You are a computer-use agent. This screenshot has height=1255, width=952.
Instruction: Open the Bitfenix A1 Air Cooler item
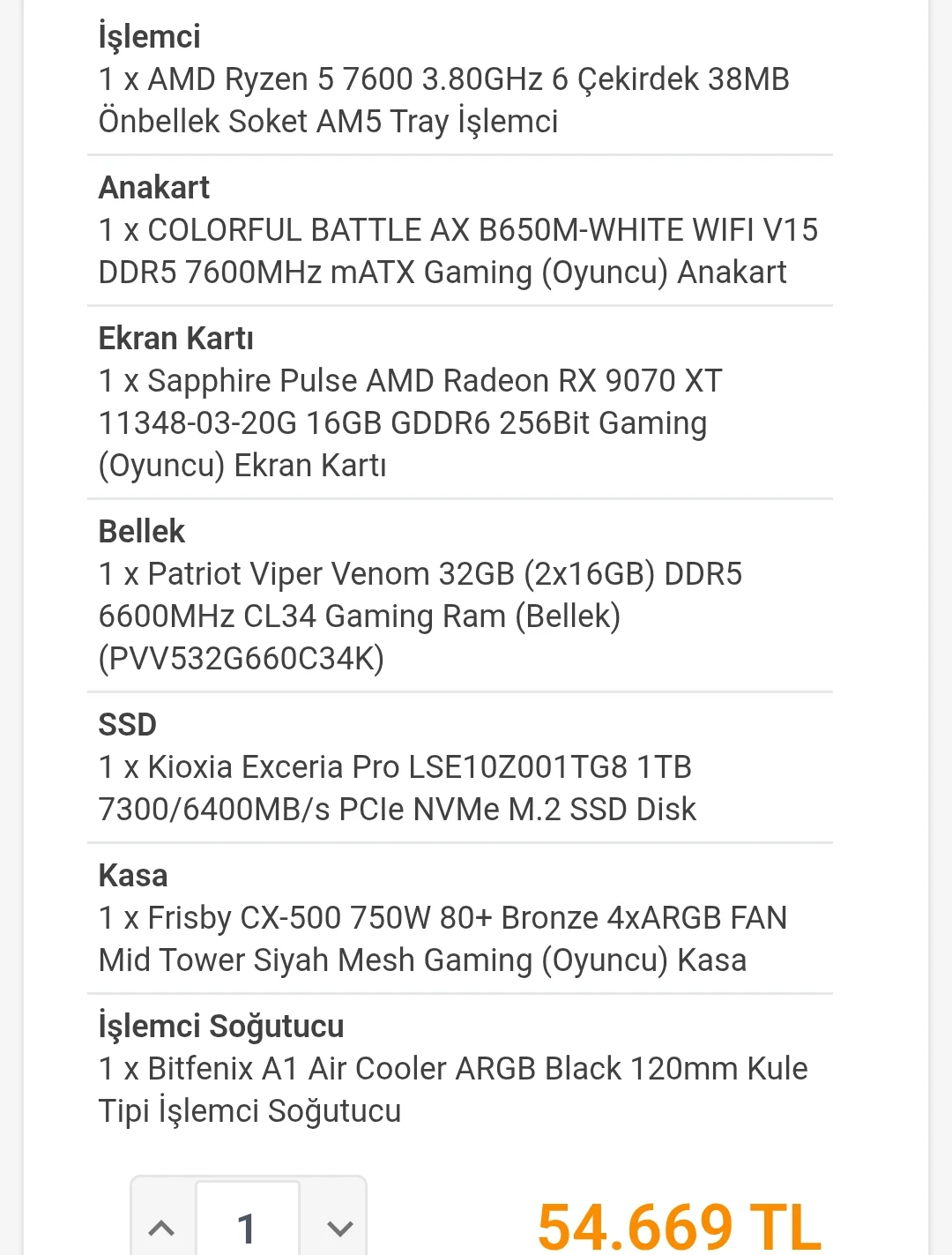453,1090
